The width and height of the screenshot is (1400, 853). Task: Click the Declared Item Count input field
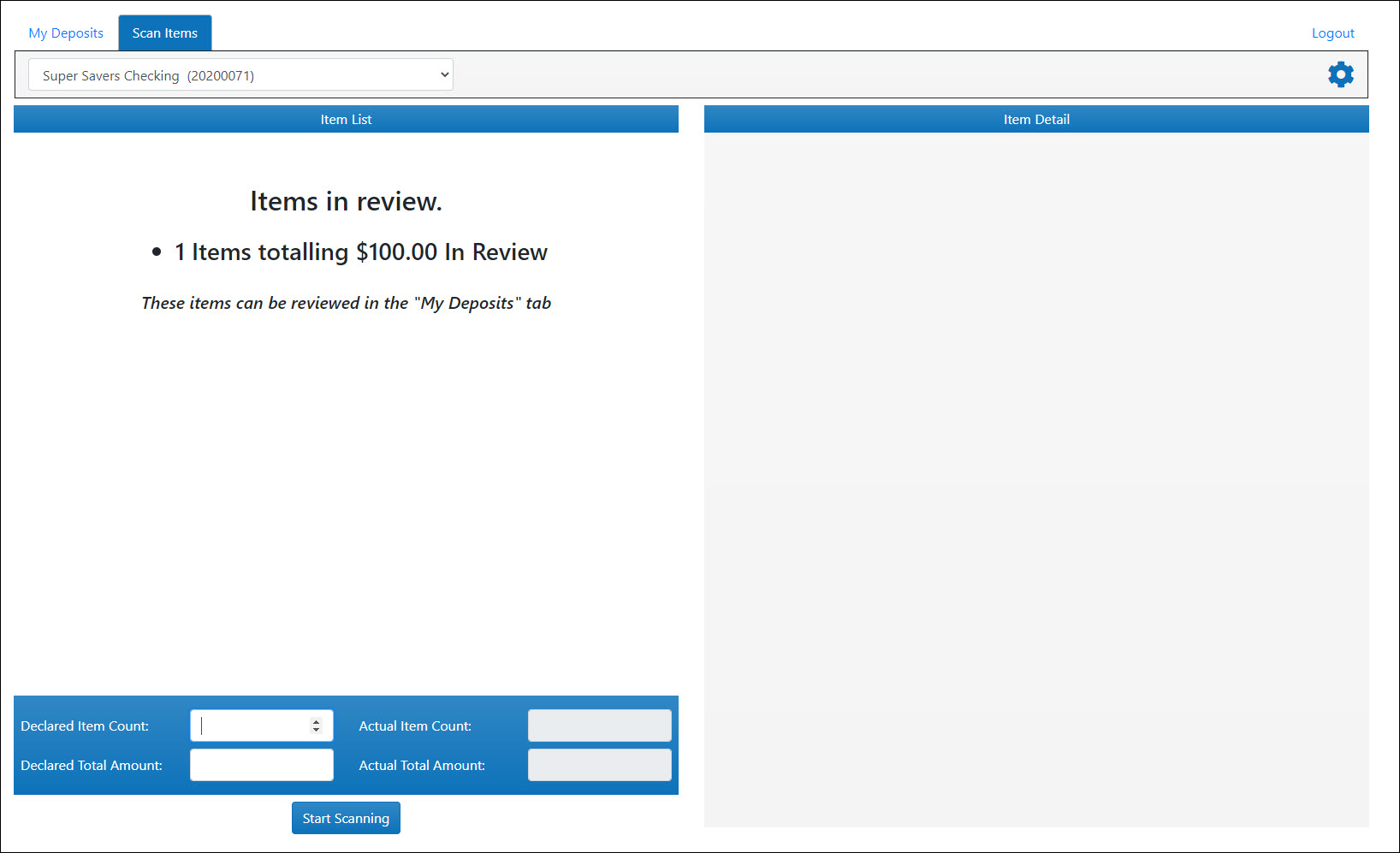(x=250, y=726)
